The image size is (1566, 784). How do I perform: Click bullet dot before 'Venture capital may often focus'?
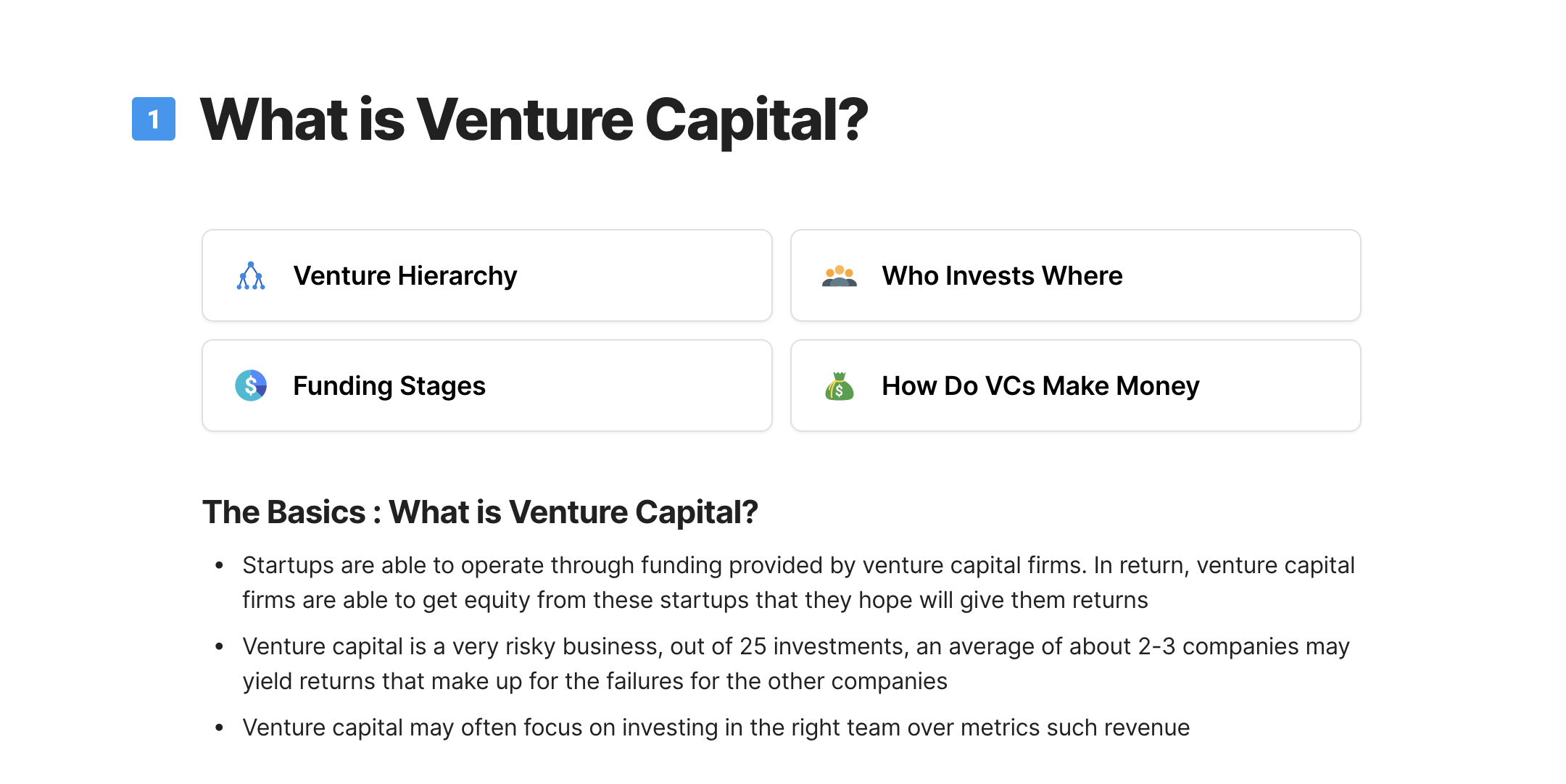pos(220,727)
